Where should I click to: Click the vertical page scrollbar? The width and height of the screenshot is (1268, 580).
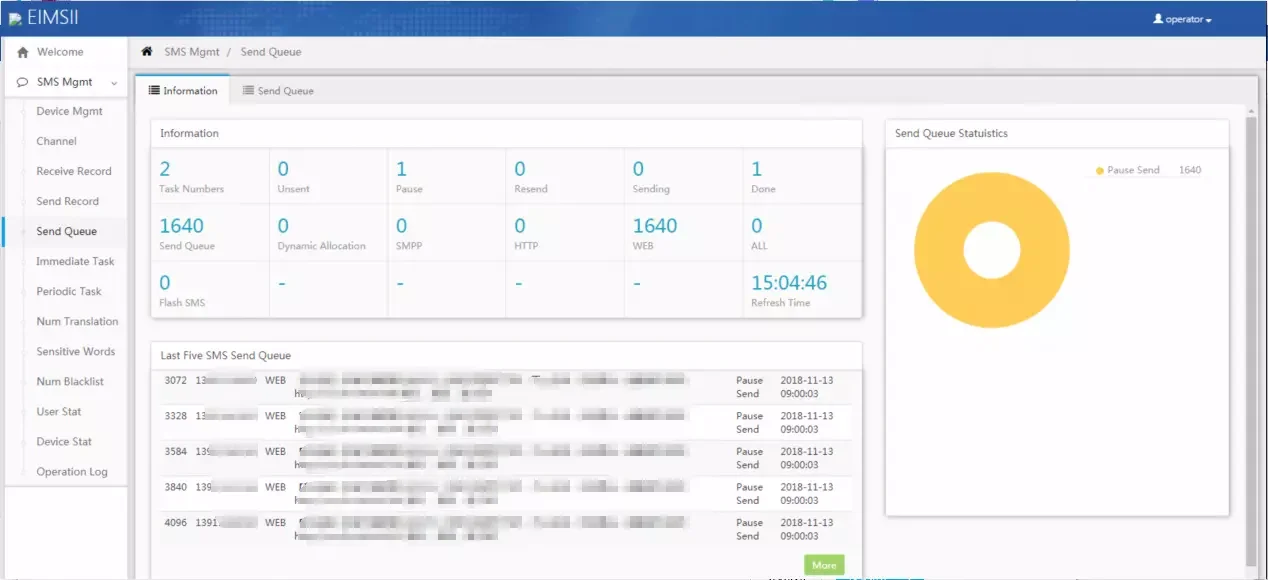pyautogui.click(x=1250, y=340)
